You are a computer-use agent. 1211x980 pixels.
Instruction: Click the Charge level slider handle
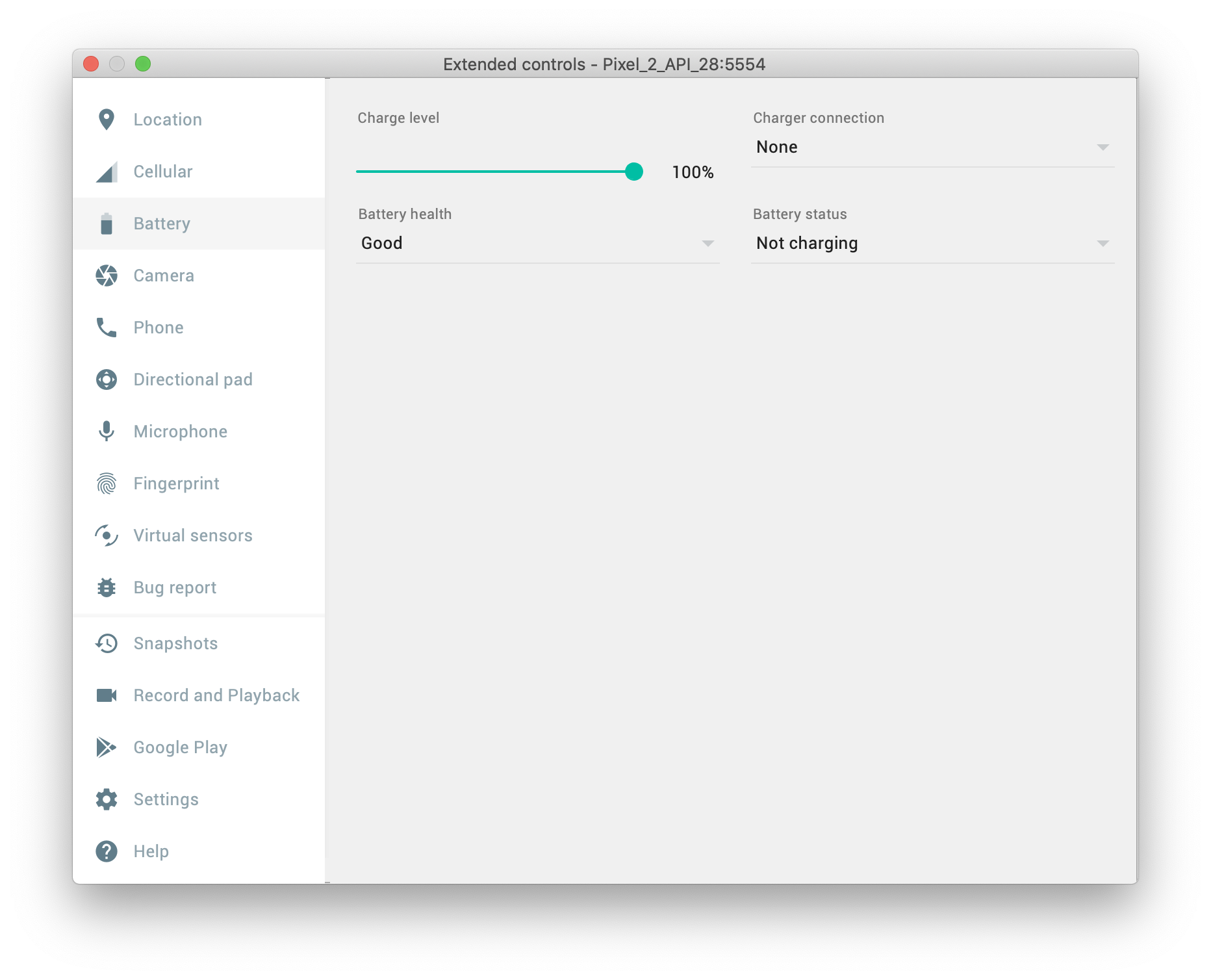(634, 172)
